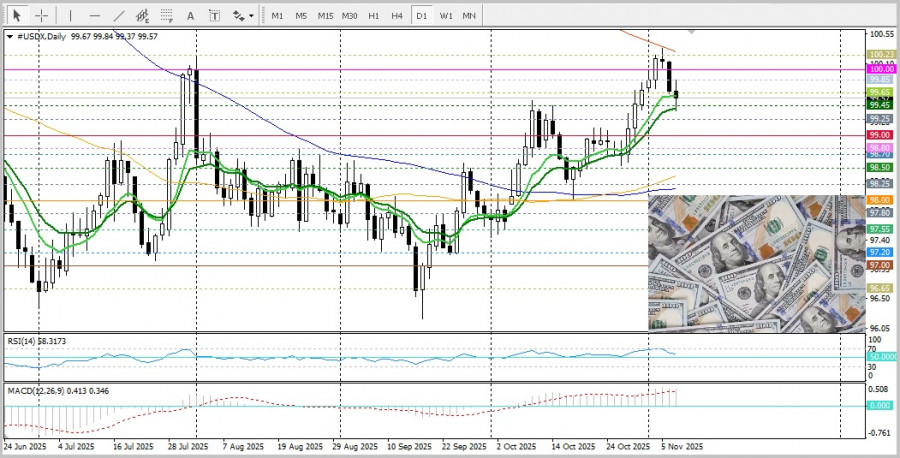The image size is (900, 458).
Task: Select the trendline drawing tool
Action: coord(120,16)
